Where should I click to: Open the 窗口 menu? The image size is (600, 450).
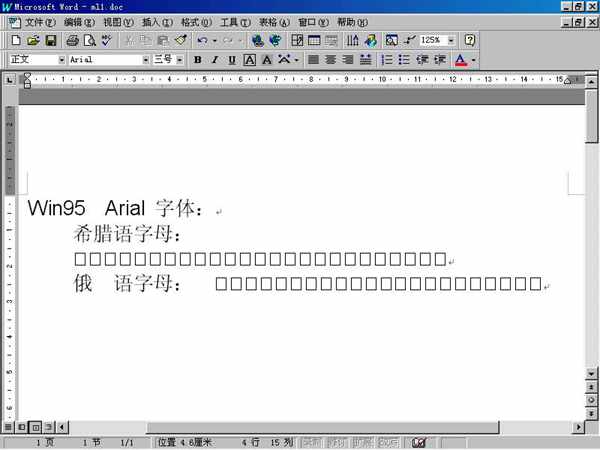[313, 22]
